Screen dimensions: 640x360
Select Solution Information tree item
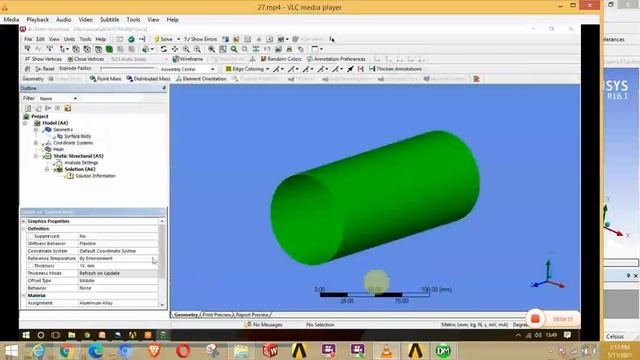point(95,176)
